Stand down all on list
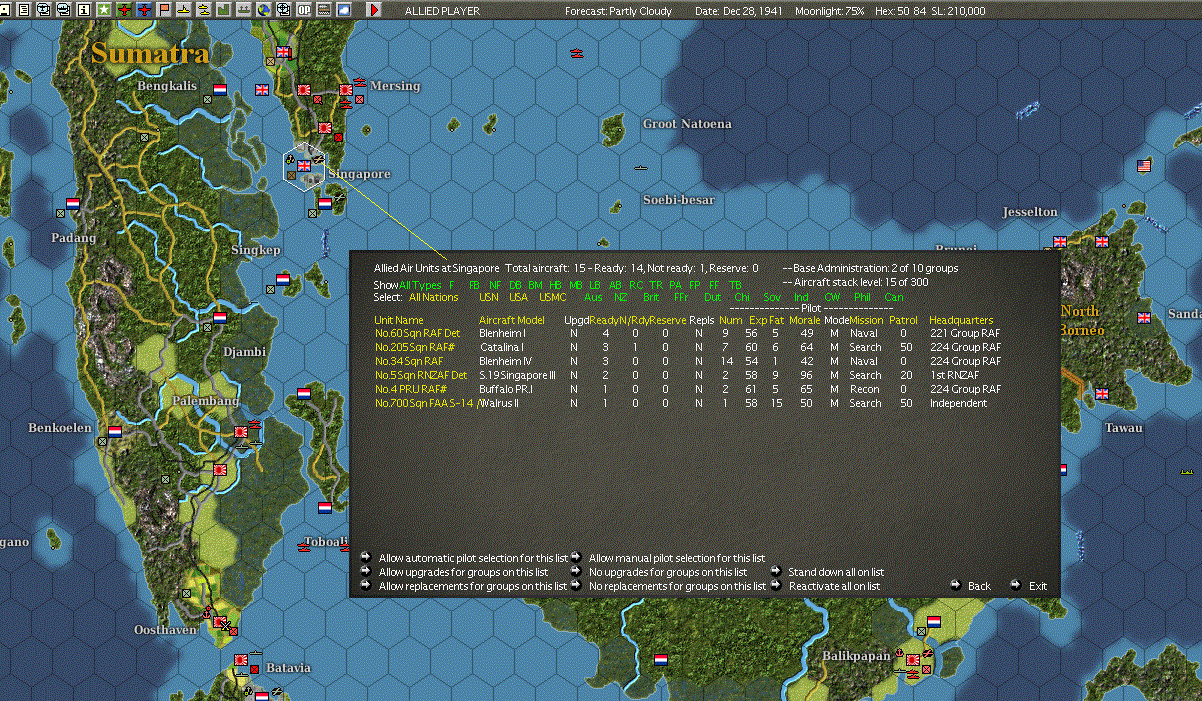Screen dimensions: 1202x701 [836, 572]
